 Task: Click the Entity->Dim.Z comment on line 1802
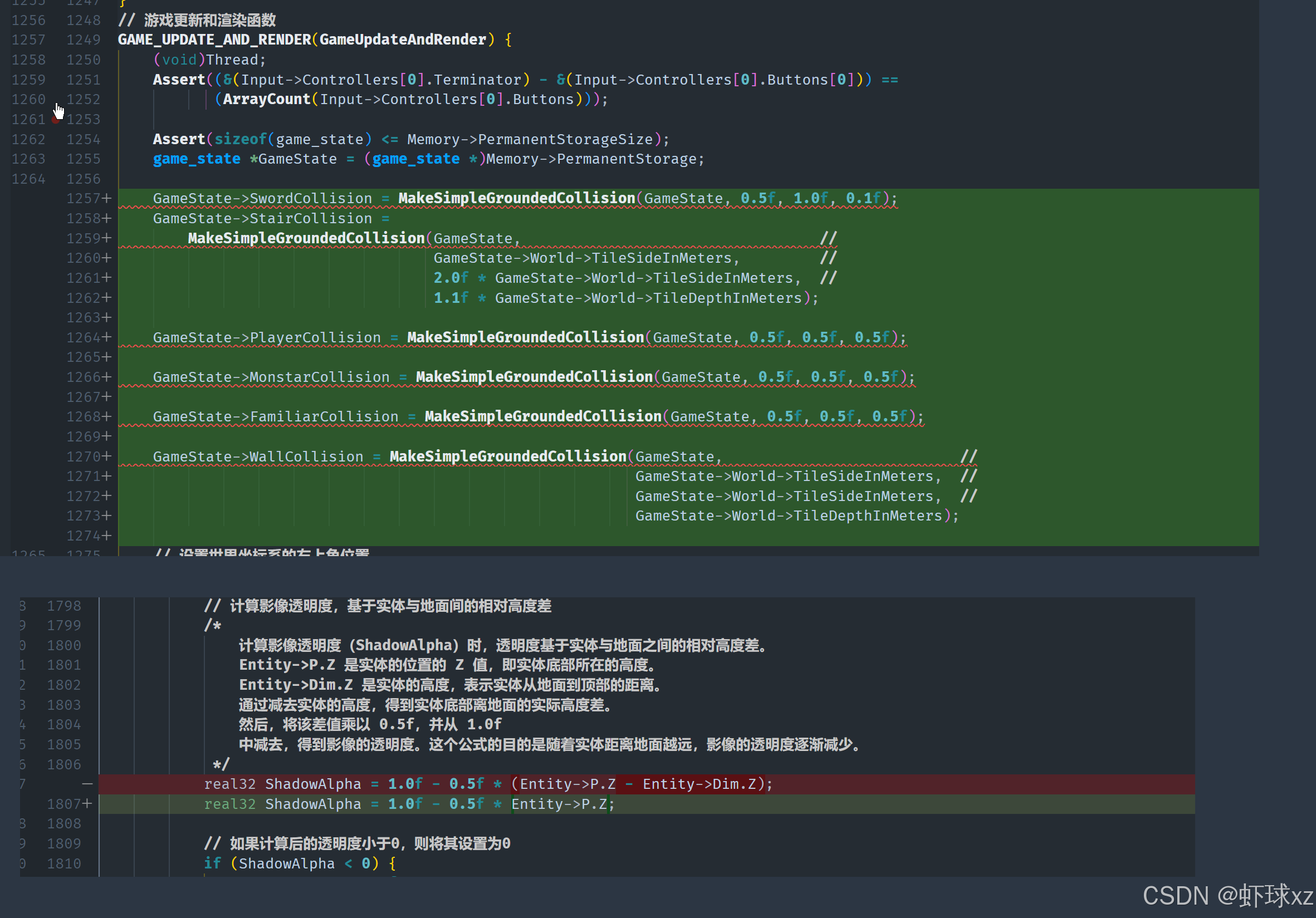(x=450, y=685)
